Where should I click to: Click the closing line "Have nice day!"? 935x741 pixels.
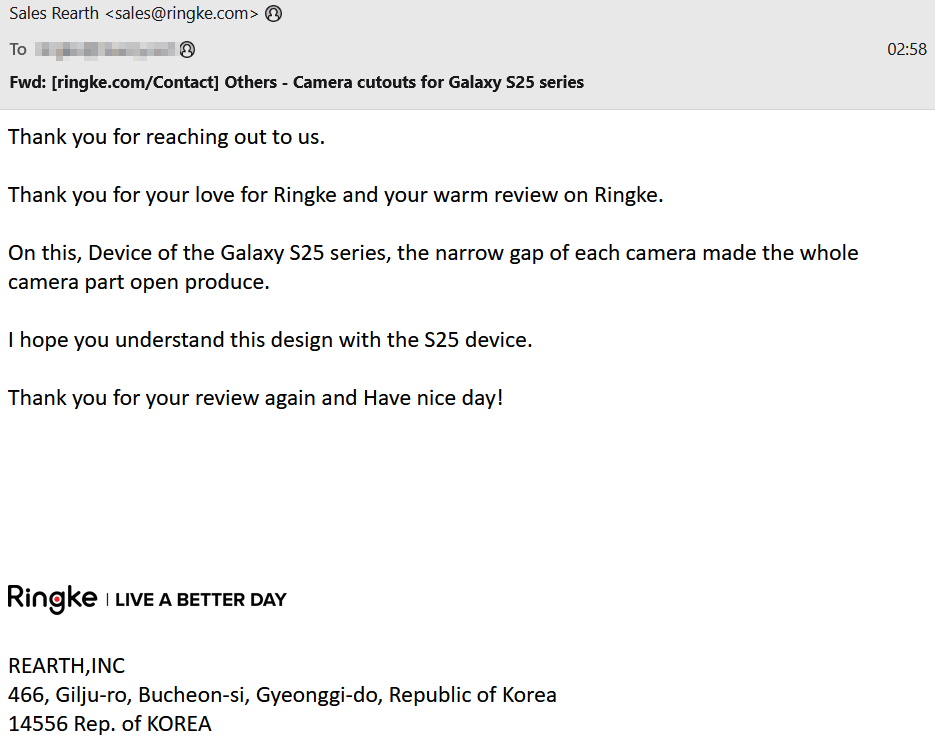433,398
